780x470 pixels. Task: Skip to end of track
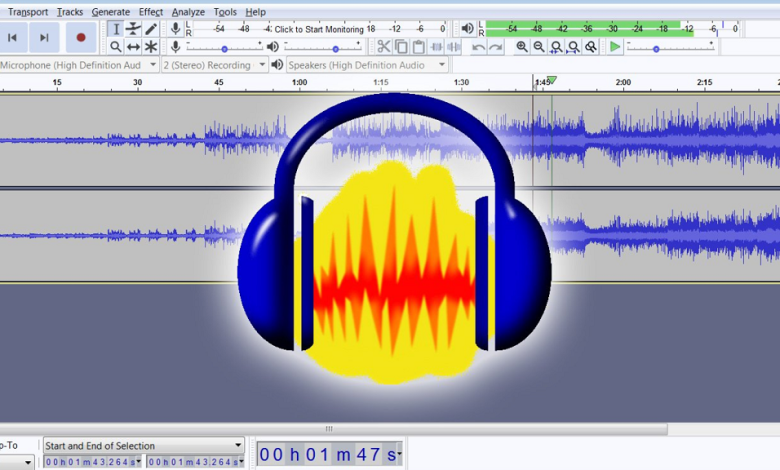[44, 38]
